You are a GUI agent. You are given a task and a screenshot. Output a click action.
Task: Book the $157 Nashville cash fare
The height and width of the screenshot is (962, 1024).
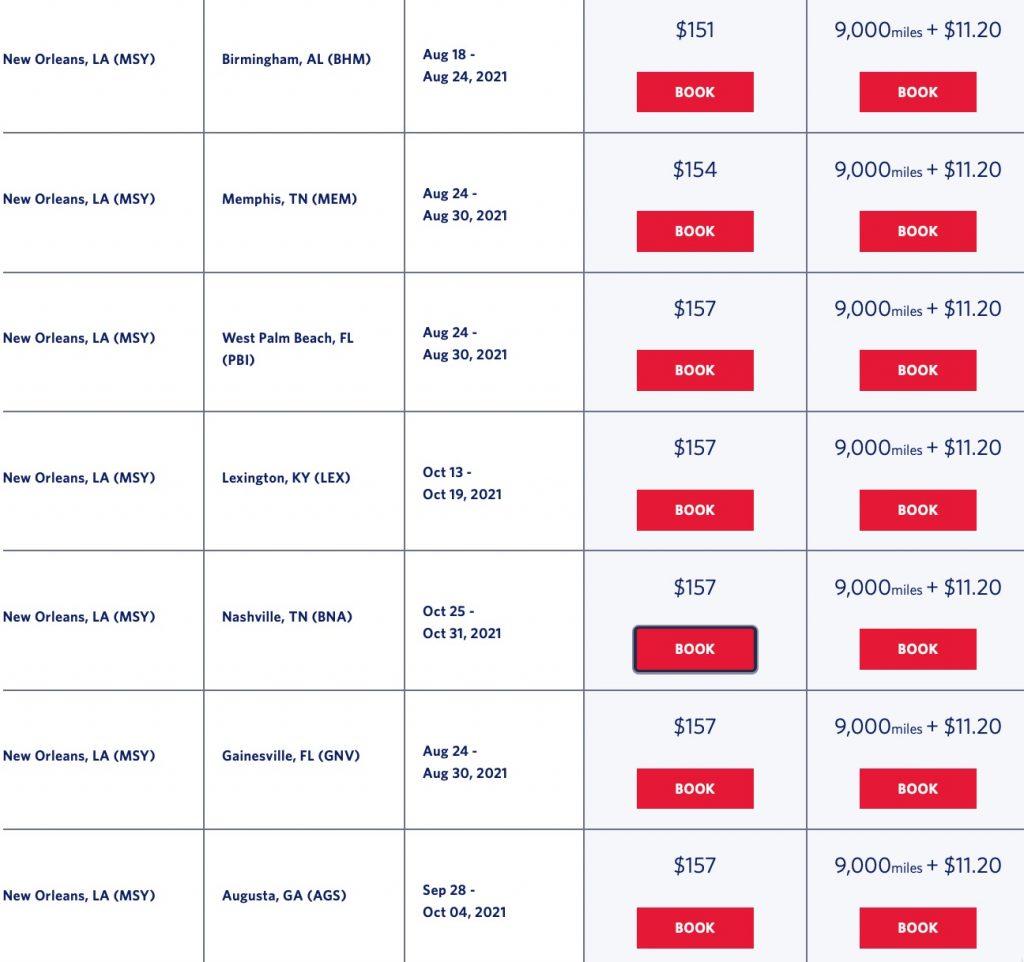[x=695, y=649]
